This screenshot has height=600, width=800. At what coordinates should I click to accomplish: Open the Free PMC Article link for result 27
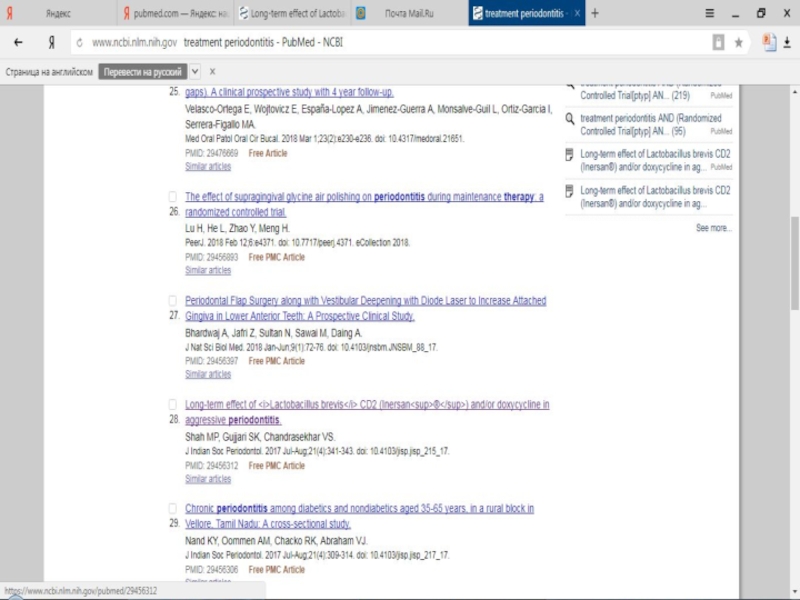(276, 361)
